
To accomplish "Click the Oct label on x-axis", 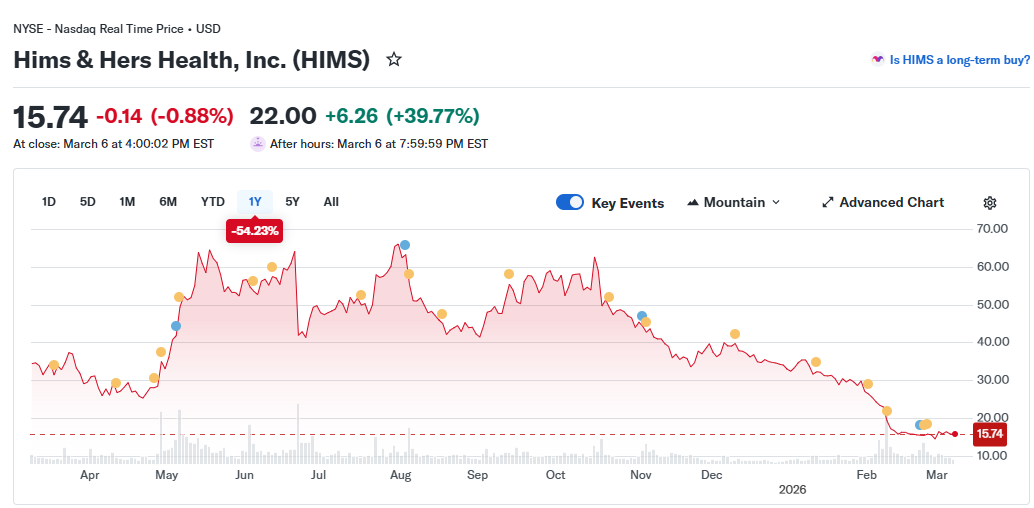I will click(556, 475).
